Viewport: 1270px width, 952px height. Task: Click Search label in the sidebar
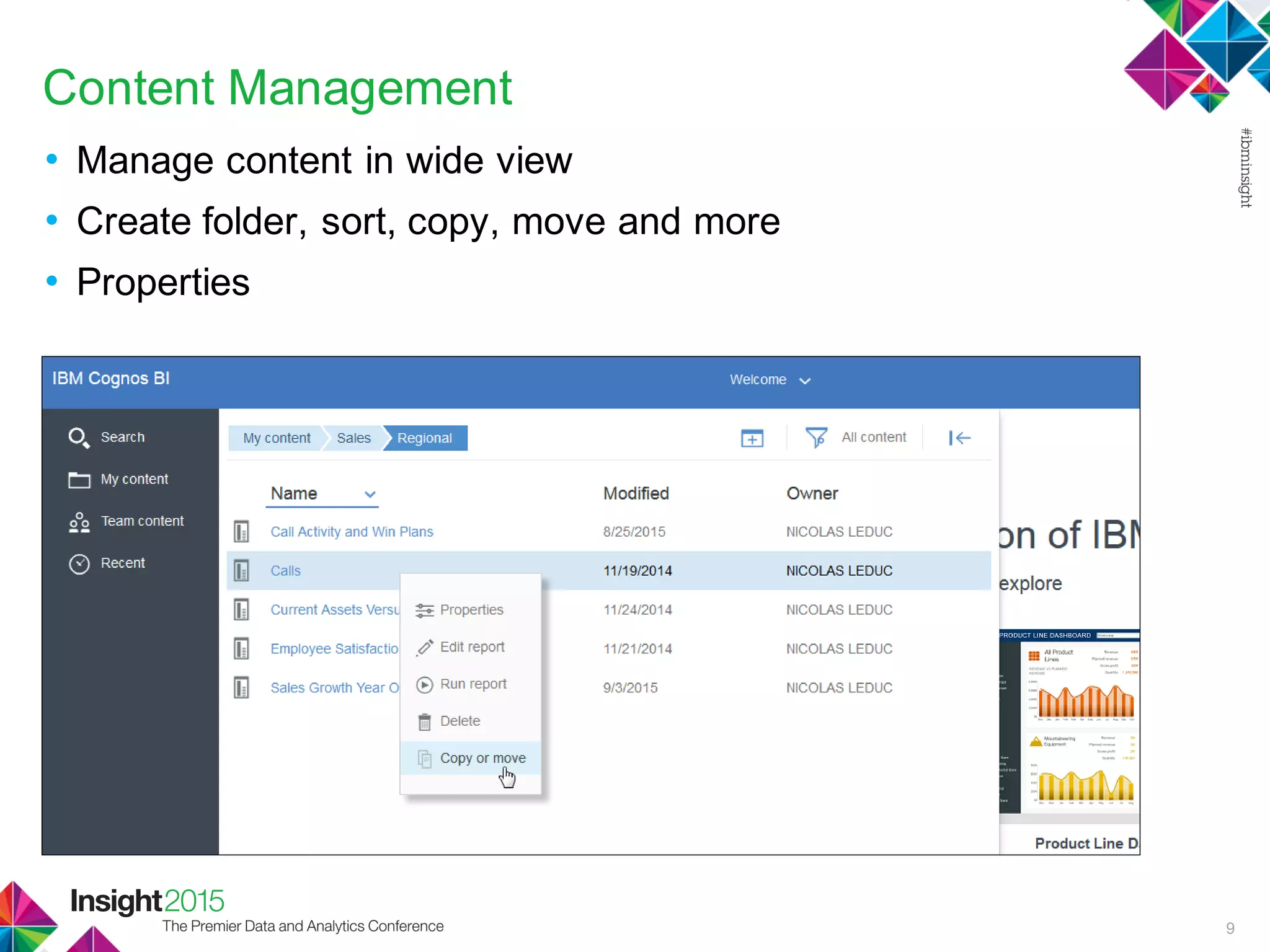coord(123,438)
